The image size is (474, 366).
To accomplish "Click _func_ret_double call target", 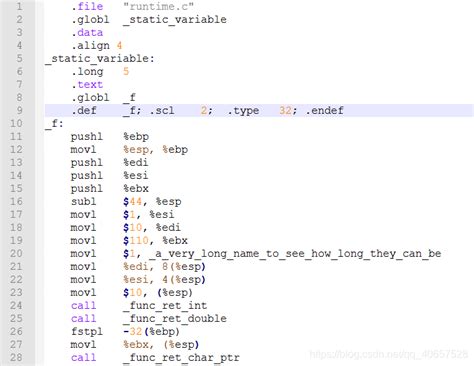I will (175, 318).
